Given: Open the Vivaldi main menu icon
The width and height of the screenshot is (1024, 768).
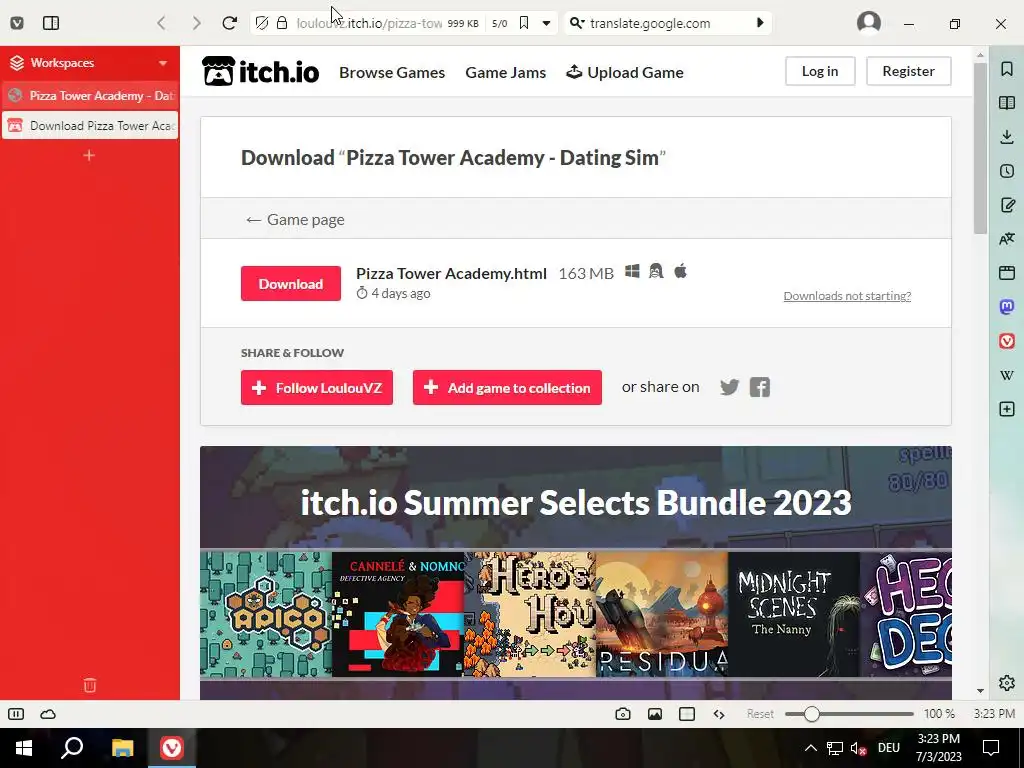Looking at the screenshot, I should point(17,24).
